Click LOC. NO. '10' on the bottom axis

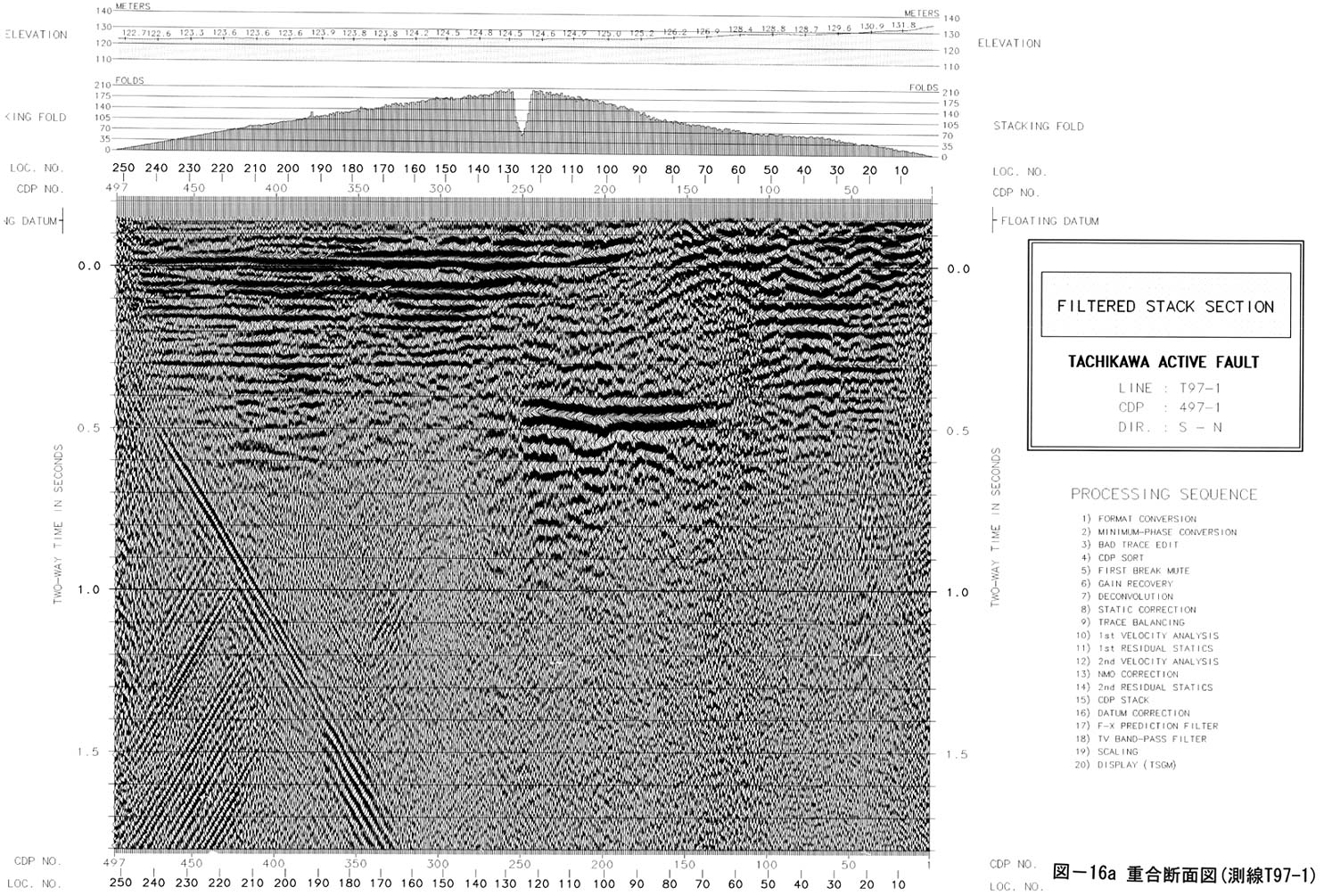coord(899,884)
